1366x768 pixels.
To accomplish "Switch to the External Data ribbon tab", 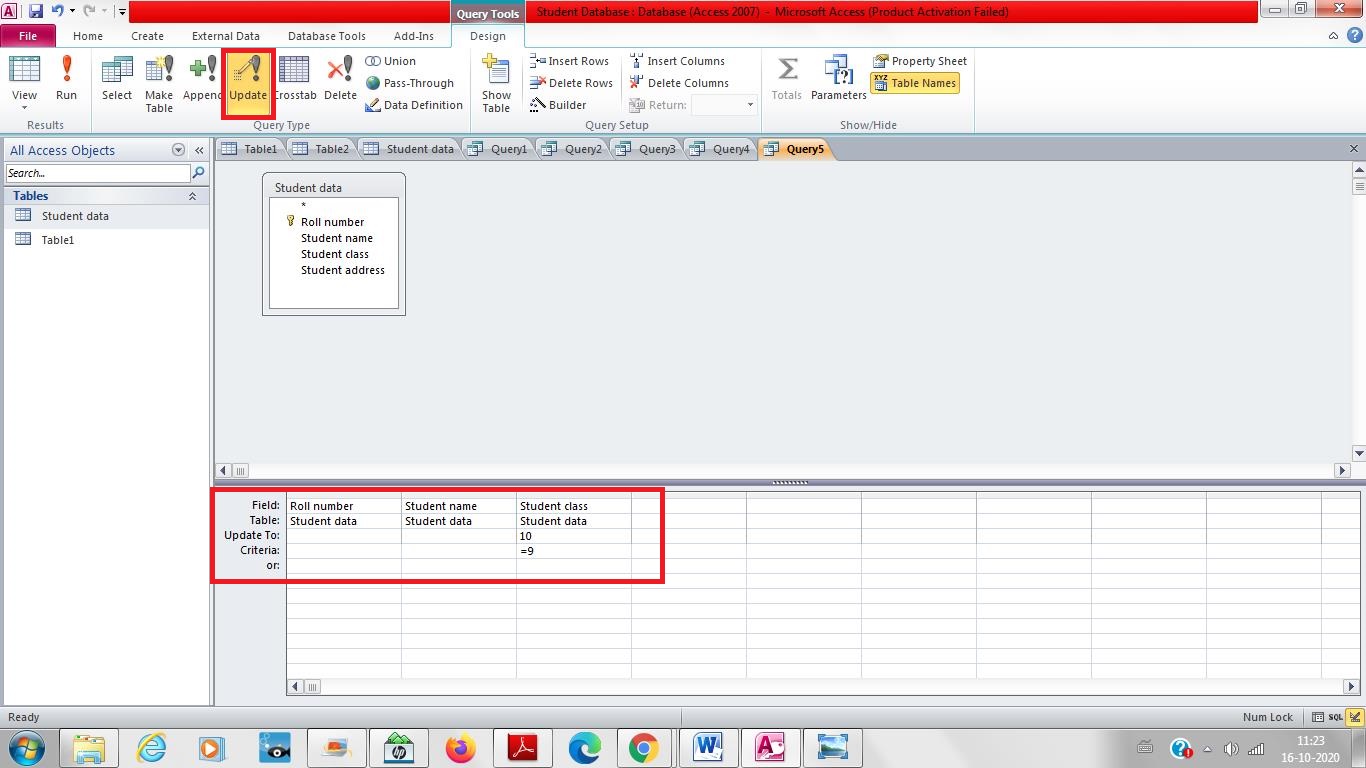I will click(x=226, y=36).
